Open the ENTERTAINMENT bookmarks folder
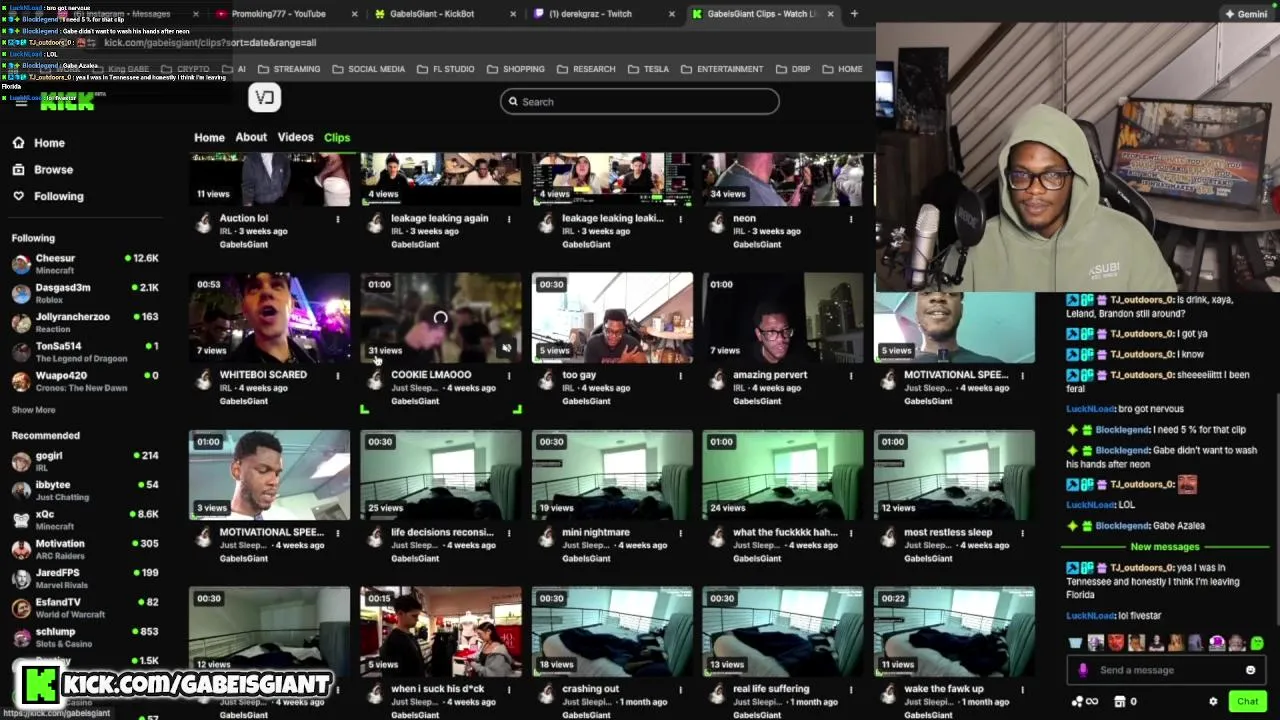The height and width of the screenshot is (720, 1280). pos(721,69)
